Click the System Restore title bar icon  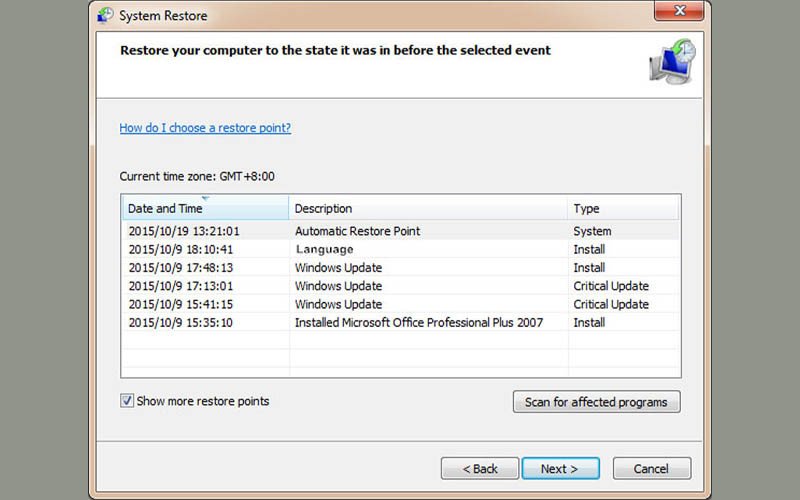coord(104,16)
